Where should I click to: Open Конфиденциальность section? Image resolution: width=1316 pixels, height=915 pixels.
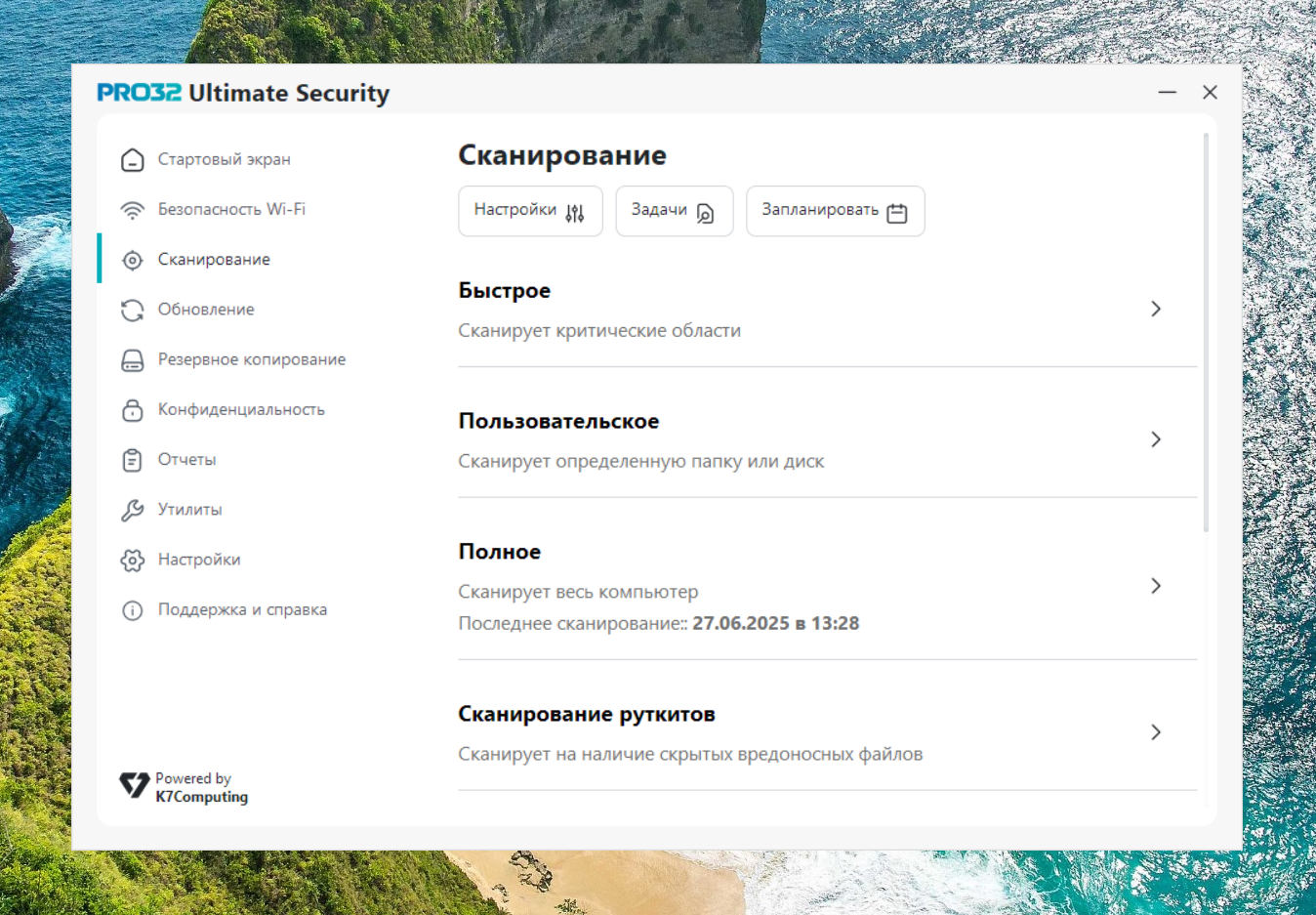(x=241, y=409)
